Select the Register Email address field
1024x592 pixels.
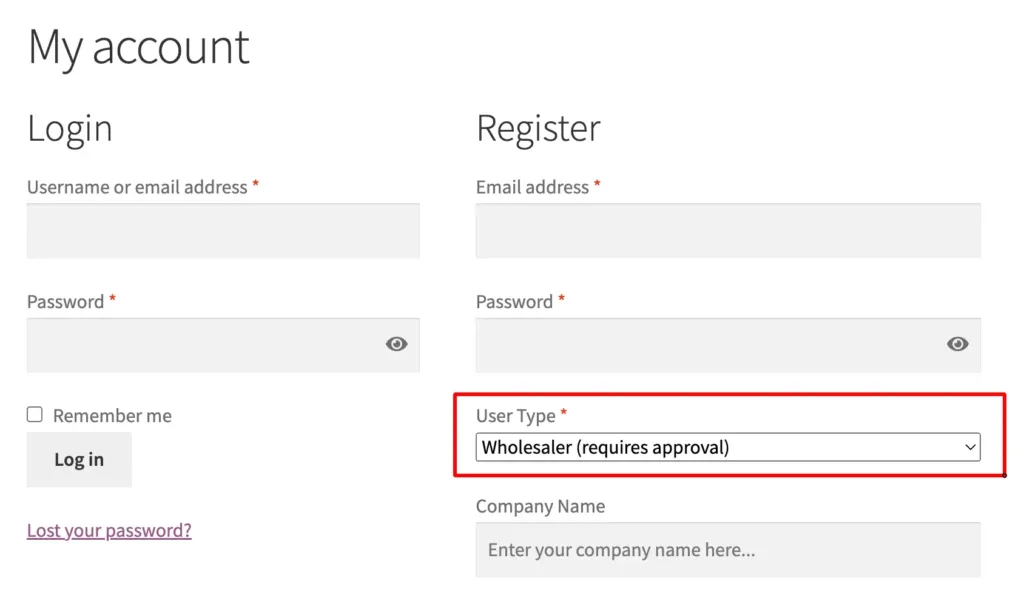[x=728, y=231]
